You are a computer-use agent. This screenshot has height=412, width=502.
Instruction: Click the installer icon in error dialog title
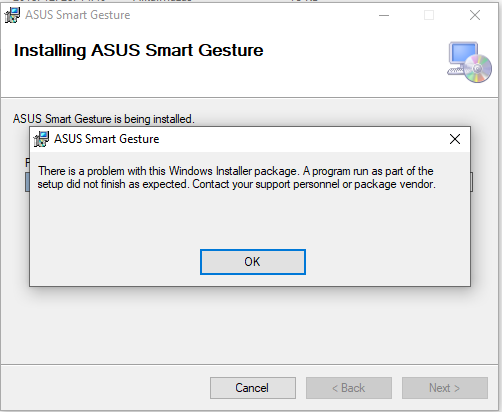pos(41,139)
